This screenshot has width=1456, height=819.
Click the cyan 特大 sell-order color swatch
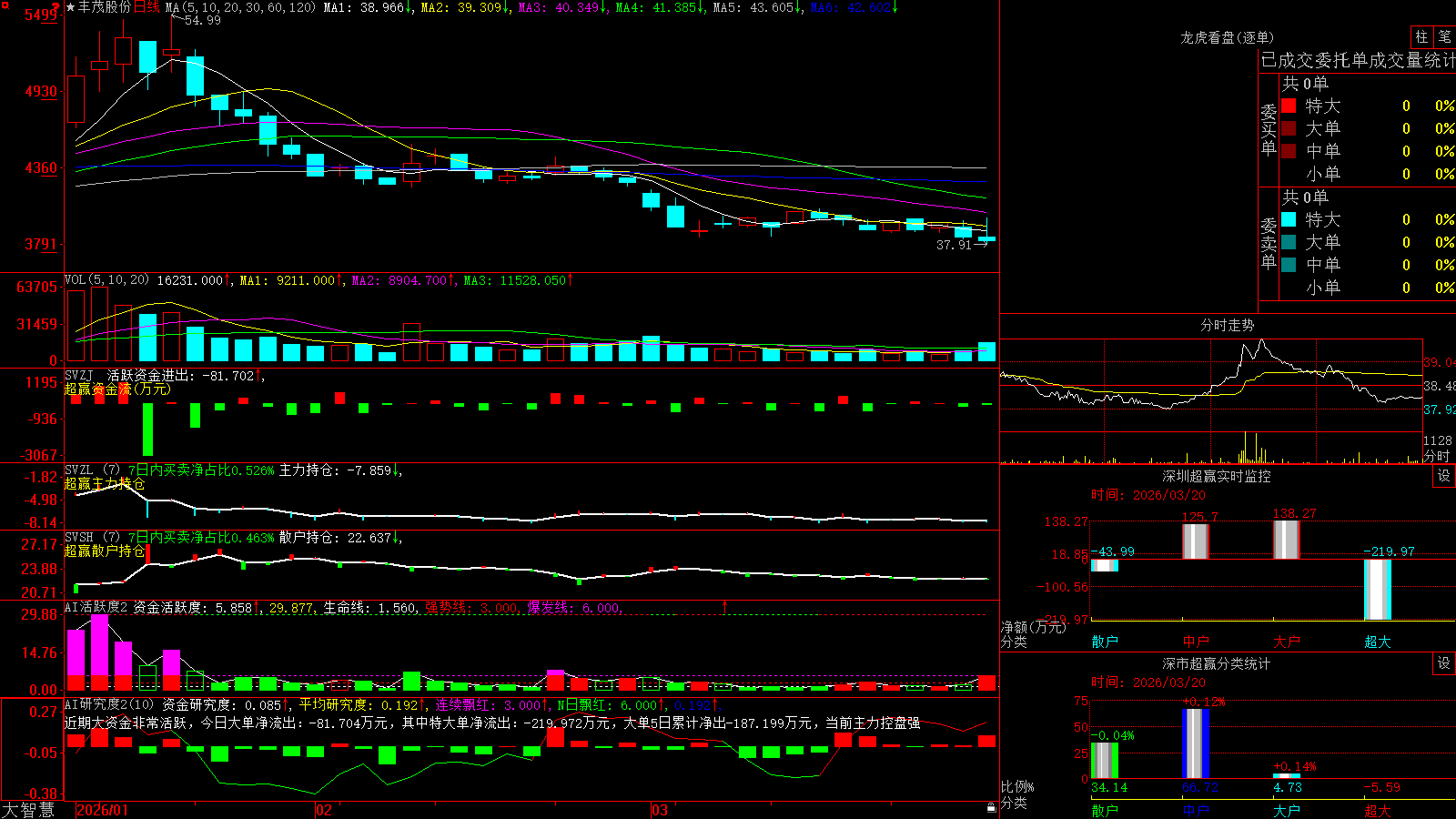click(1289, 219)
